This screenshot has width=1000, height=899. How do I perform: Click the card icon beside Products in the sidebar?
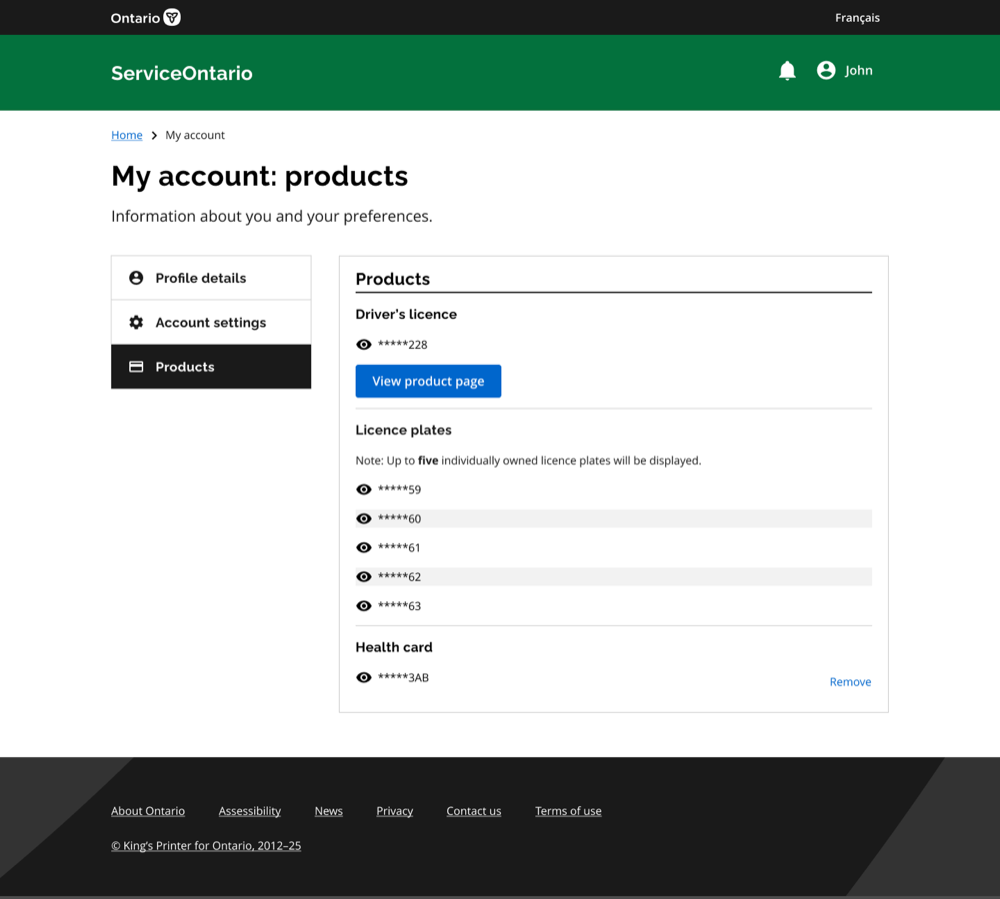pyautogui.click(x=136, y=367)
